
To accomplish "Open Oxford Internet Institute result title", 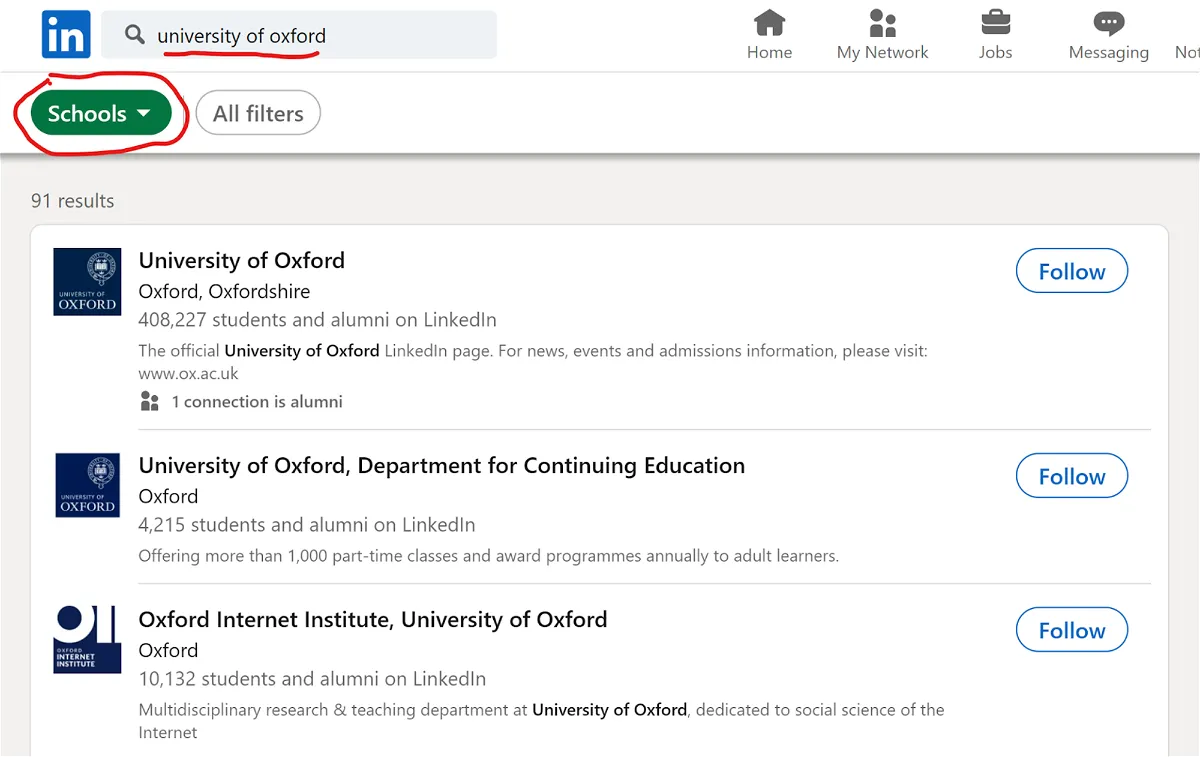I will pyautogui.click(x=373, y=619).
